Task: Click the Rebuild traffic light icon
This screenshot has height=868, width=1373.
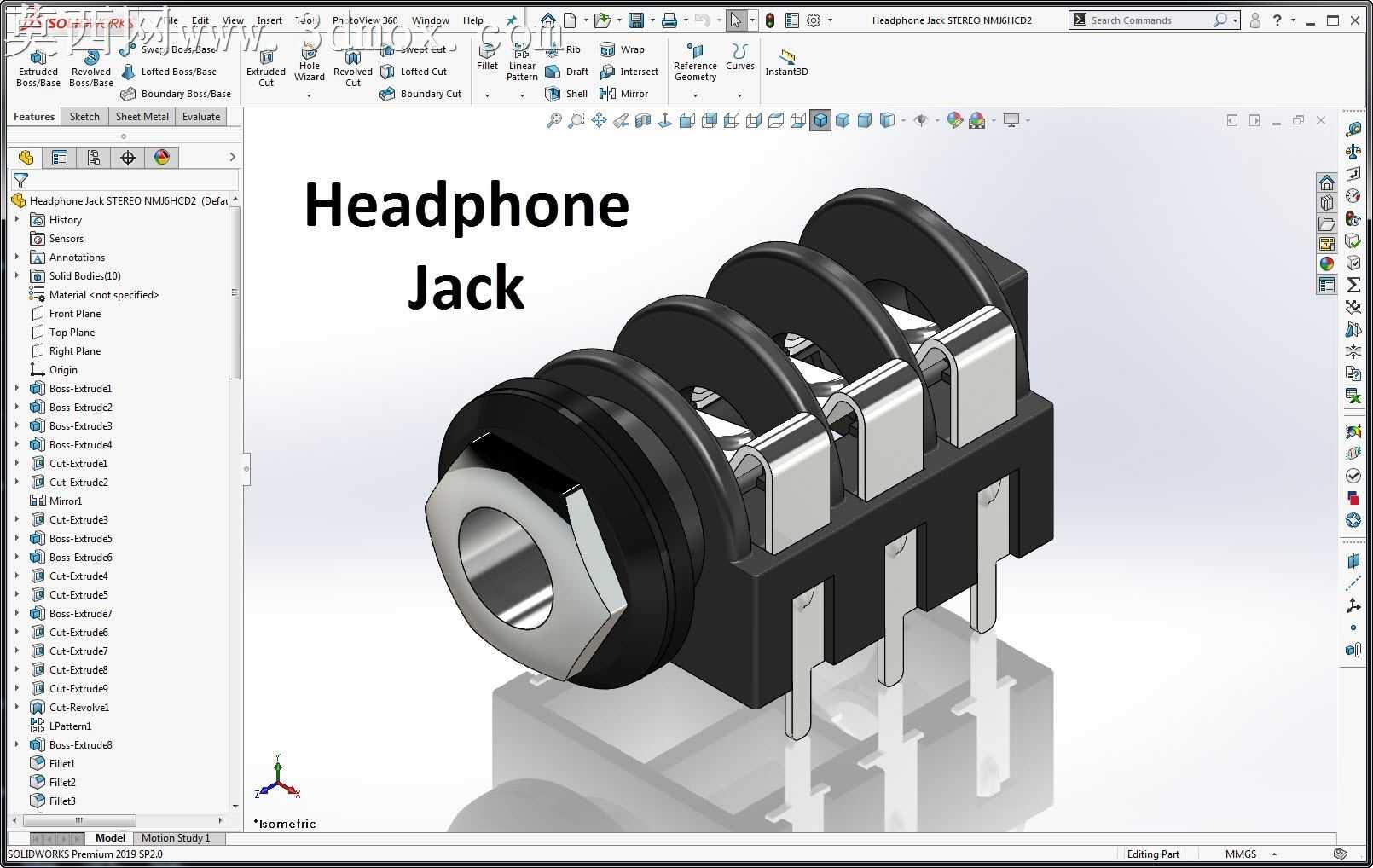Action: tap(770, 20)
